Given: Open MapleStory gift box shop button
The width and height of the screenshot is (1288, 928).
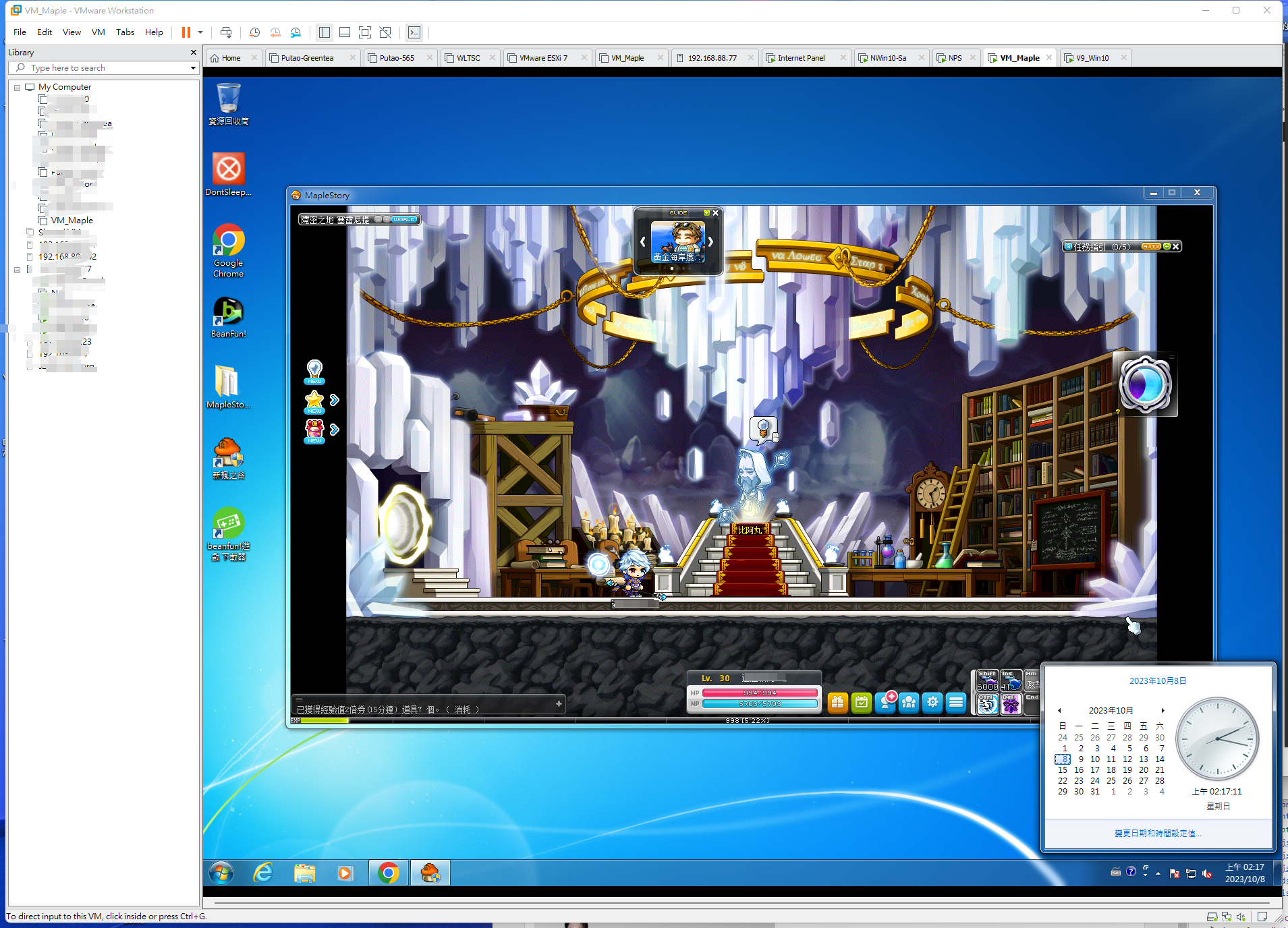Looking at the screenshot, I should pyautogui.click(x=837, y=703).
